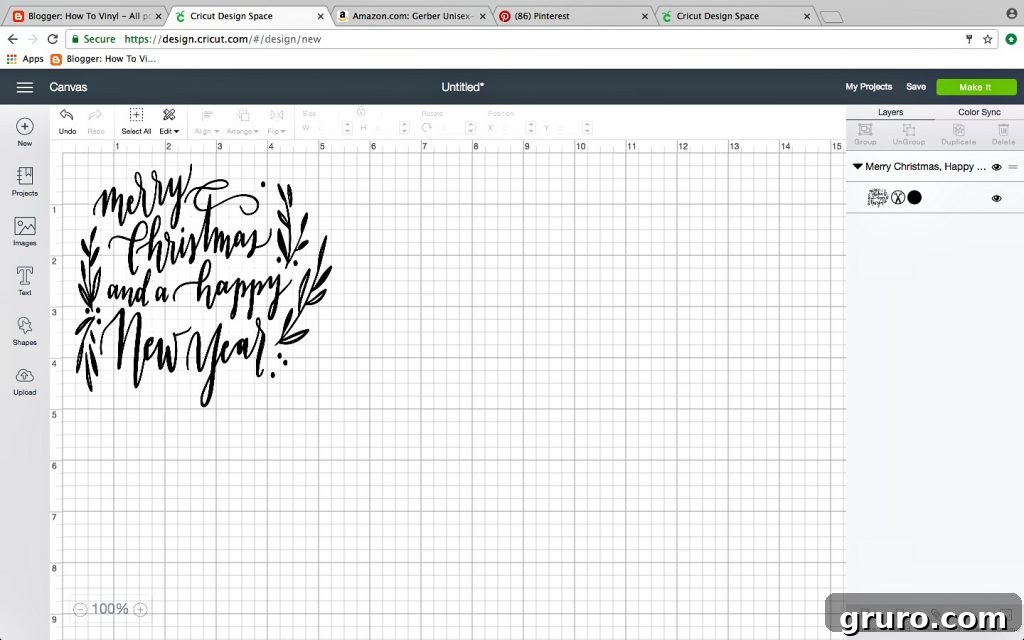The width and height of the screenshot is (1024, 640).
Task: Open the Align dropdown
Action: point(207,122)
